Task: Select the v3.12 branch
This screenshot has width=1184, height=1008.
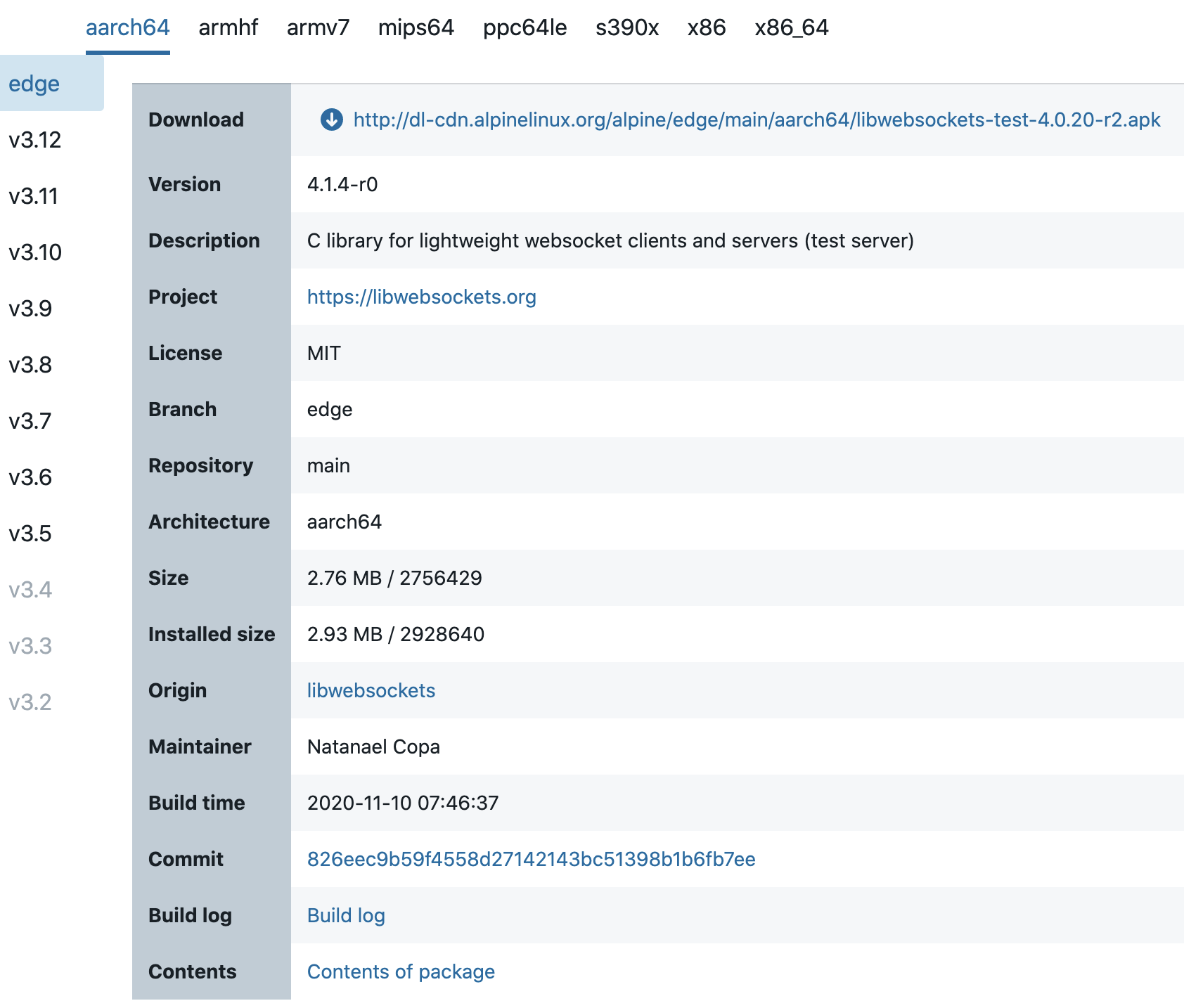Action: 35,140
